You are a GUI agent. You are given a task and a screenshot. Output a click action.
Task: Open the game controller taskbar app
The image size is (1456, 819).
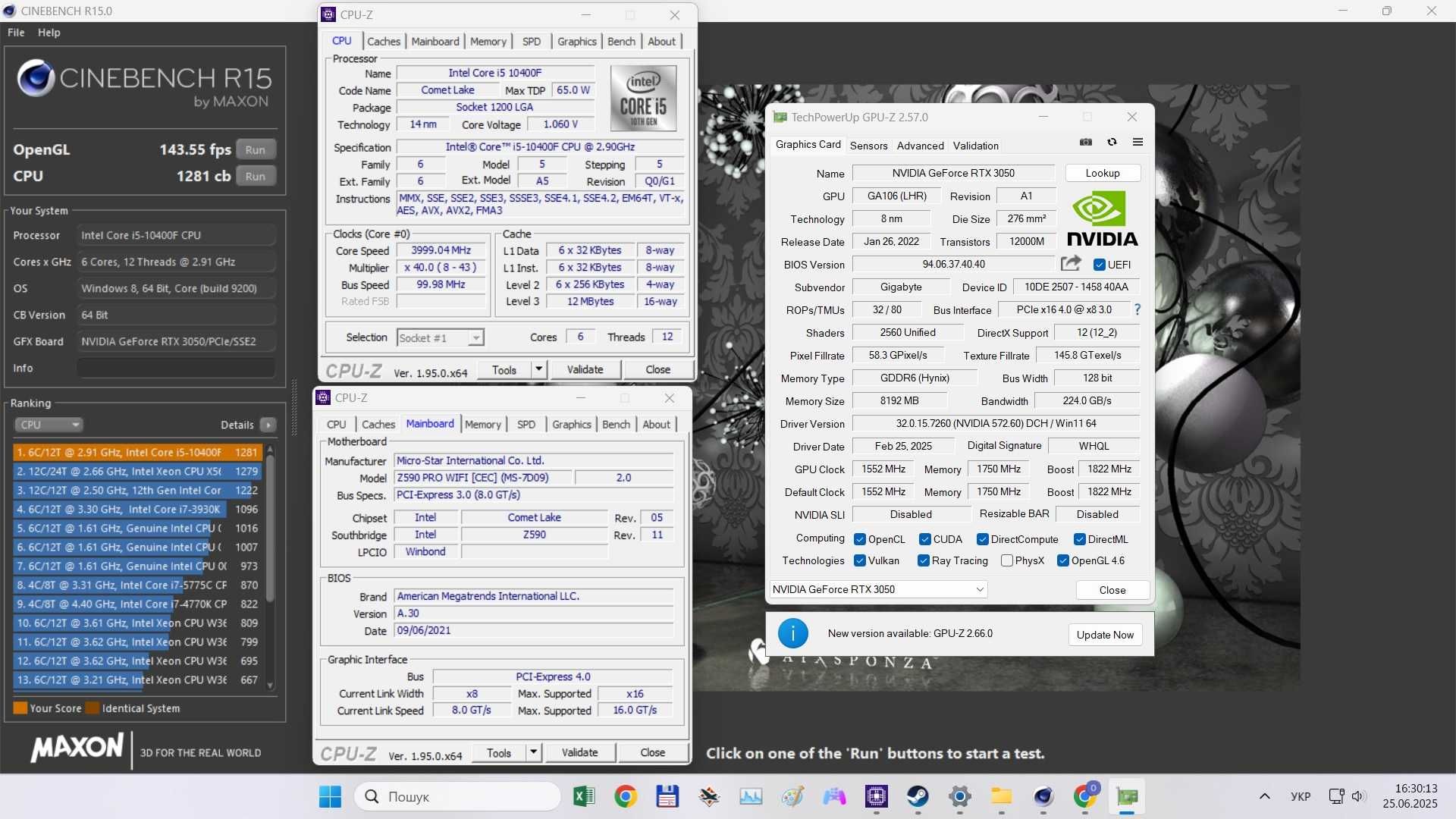(835, 796)
